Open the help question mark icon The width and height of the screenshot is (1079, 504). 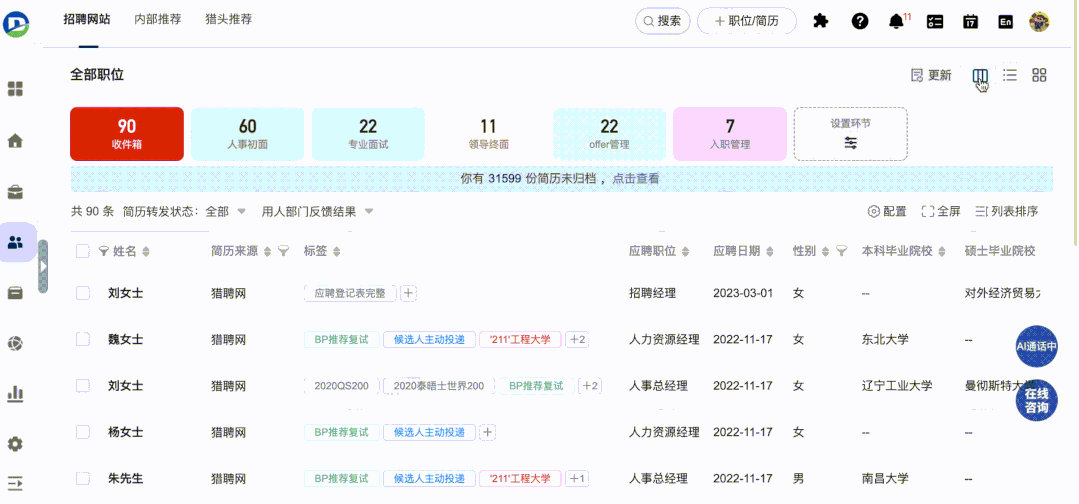(859, 21)
